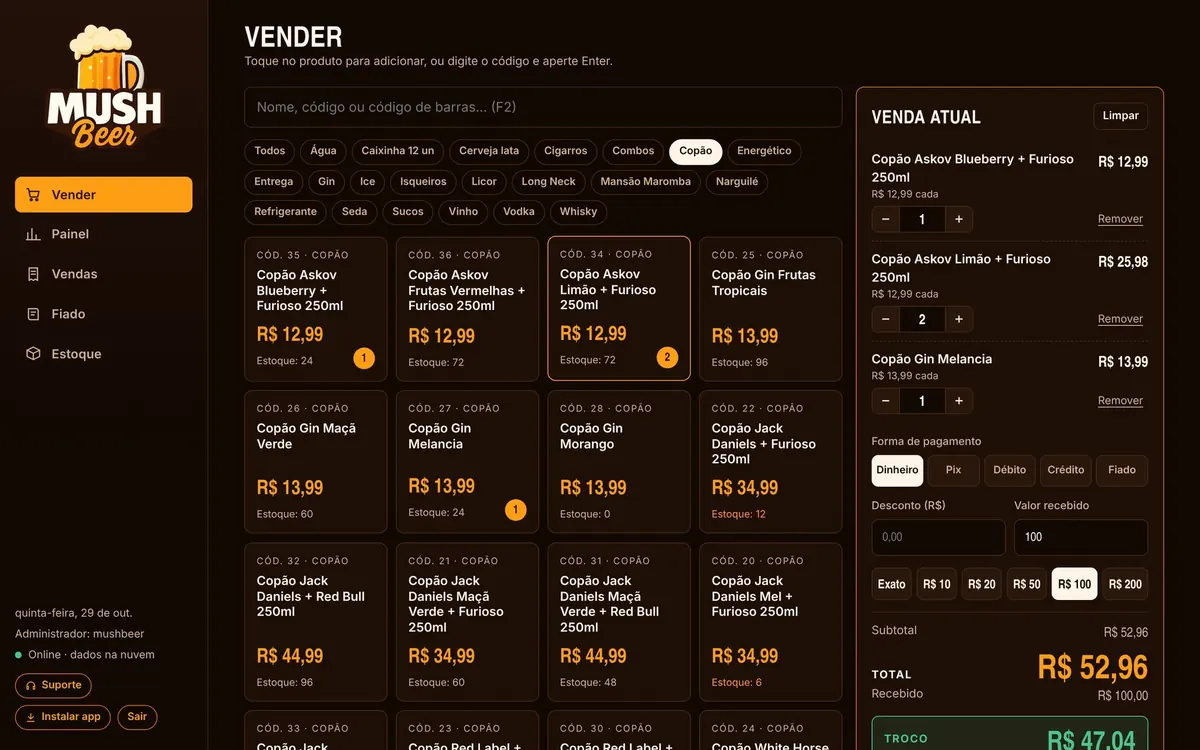This screenshot has height=750, width=1200.
Task: Click the headset icon on Suporte
Action: tap(31, 686)
